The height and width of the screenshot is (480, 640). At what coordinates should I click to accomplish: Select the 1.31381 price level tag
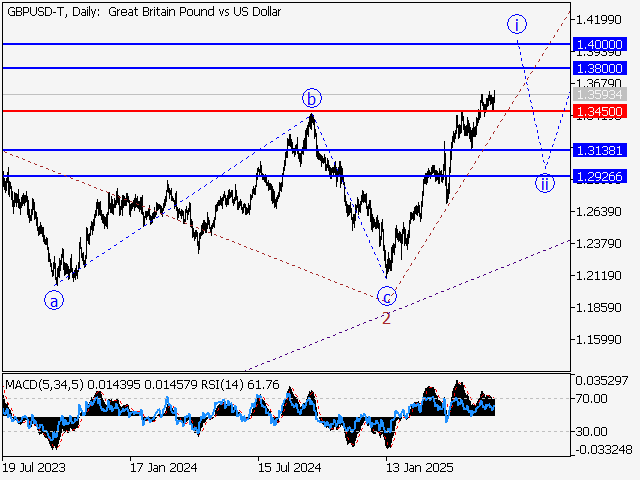(x=600, y=150)
